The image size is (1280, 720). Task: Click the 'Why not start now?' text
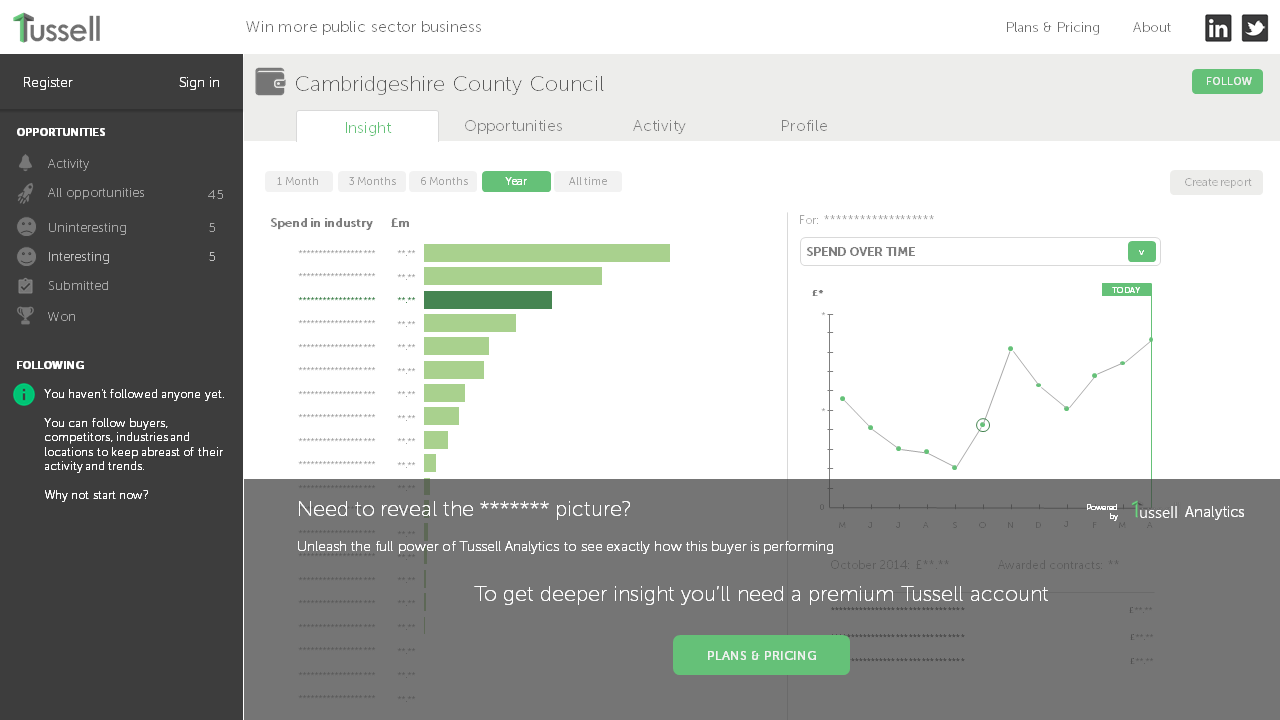pyautogui.click(x=96, y=495)
